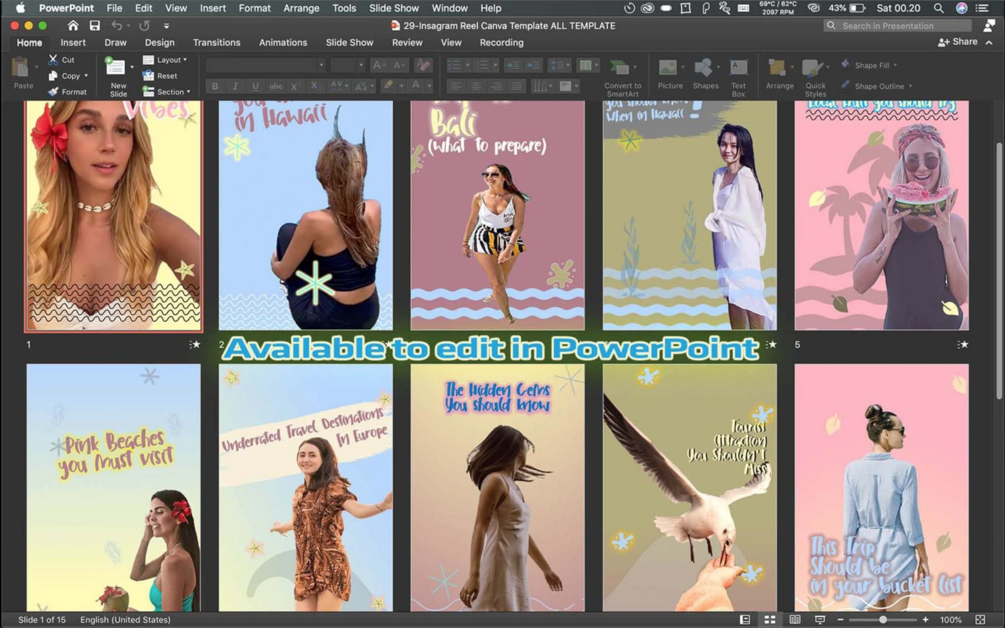Switch to the Animations tab
The width and height of the screenshot is (1005, 628).
[283, 42]
